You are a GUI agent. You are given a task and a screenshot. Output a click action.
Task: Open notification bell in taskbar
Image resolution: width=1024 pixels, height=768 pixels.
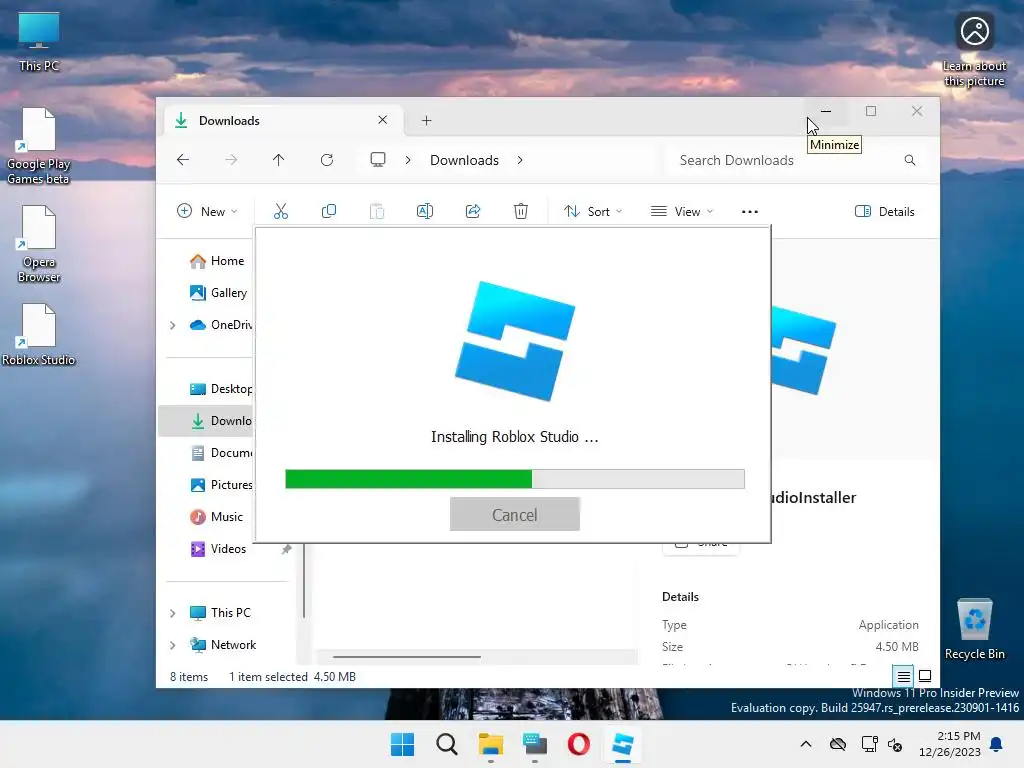[x=997, y=744]
